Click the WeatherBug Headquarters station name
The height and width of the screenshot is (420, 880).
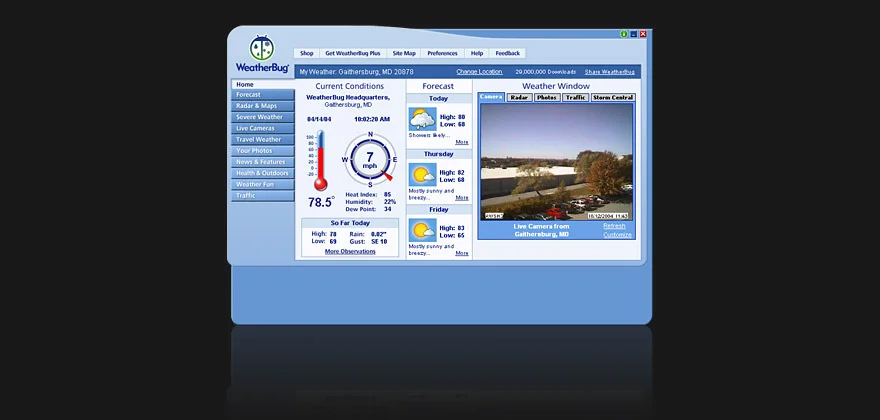348,97
